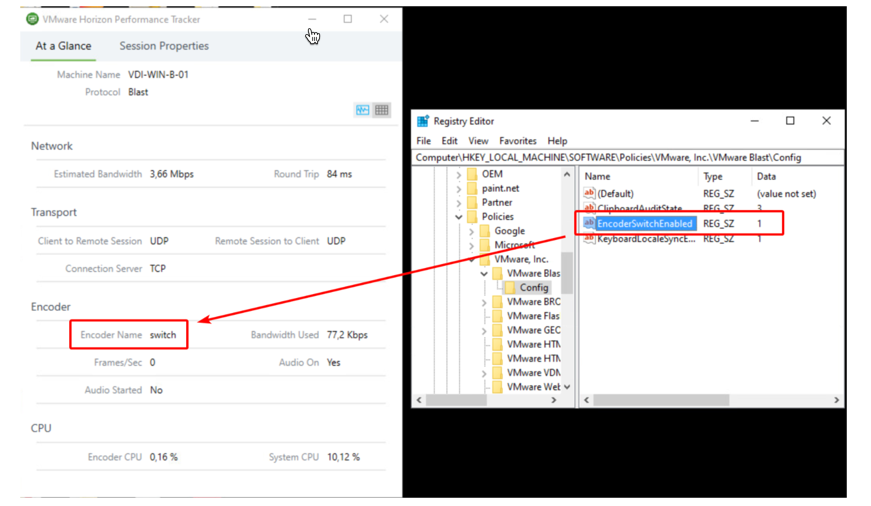Image resolution: width=871 pixels, height=506 pixels.
Task: Open the Session Properties tab
Action: point(164,46)
